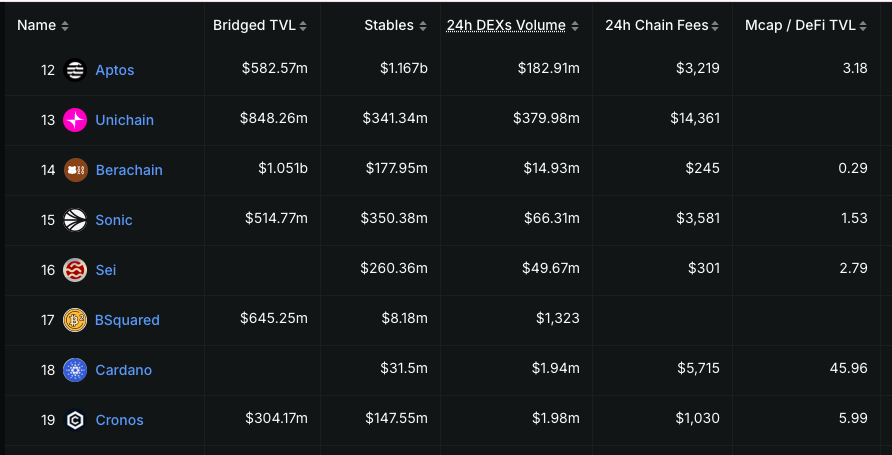Click the blue Cardano logo icon
This screenshot has width=892, height=455.
pos(75,370)
